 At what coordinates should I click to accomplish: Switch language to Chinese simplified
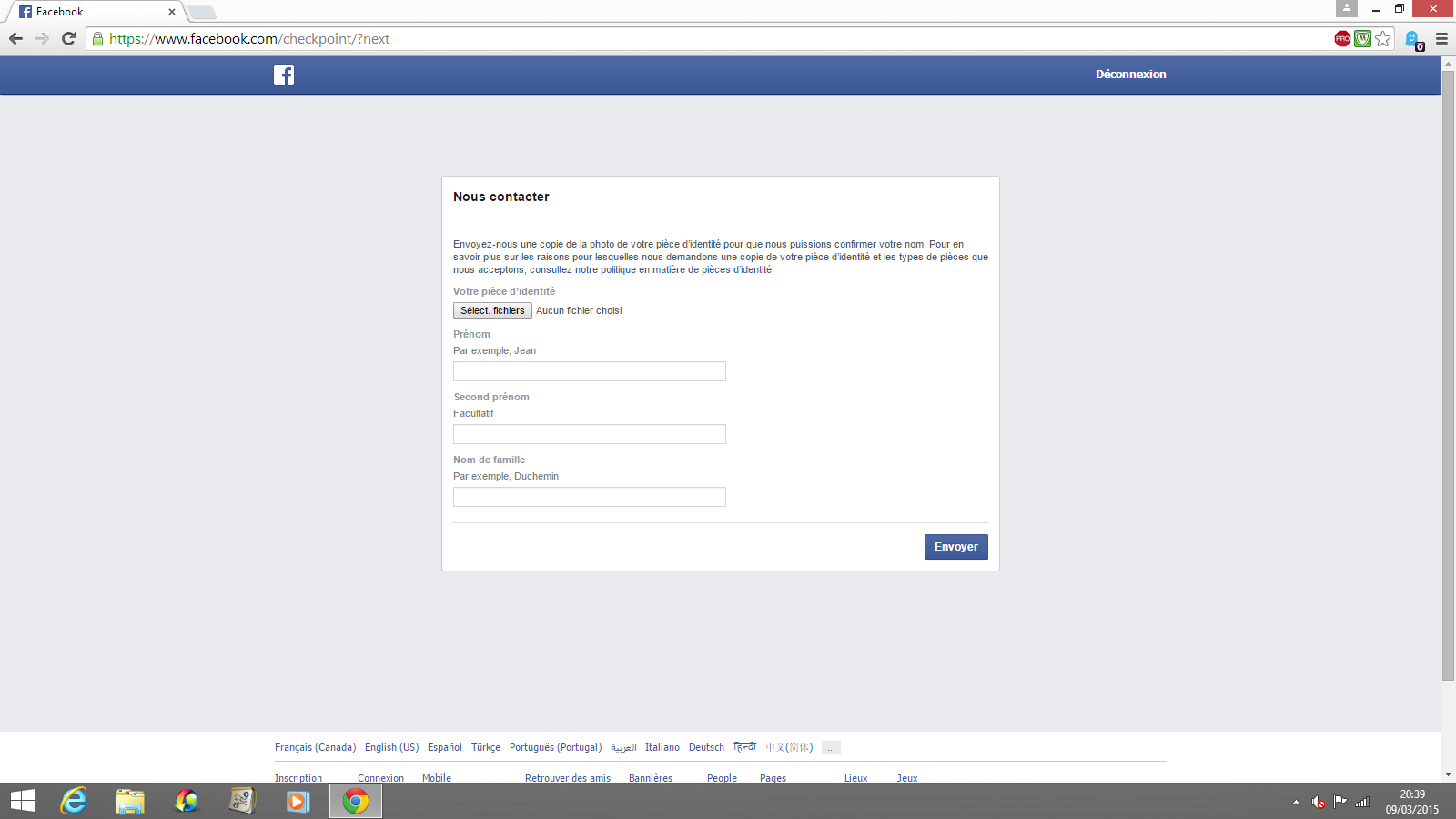789,747
